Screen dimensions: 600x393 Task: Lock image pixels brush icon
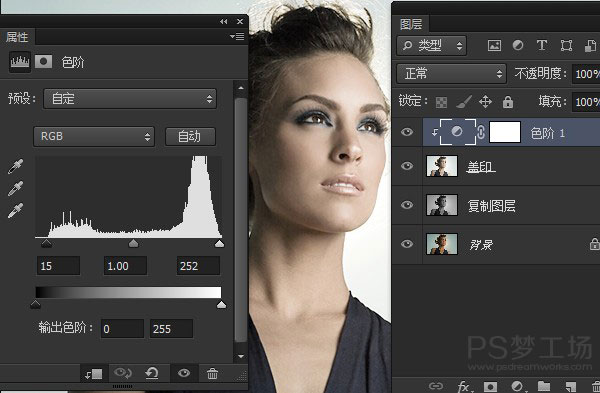[464, 102]
